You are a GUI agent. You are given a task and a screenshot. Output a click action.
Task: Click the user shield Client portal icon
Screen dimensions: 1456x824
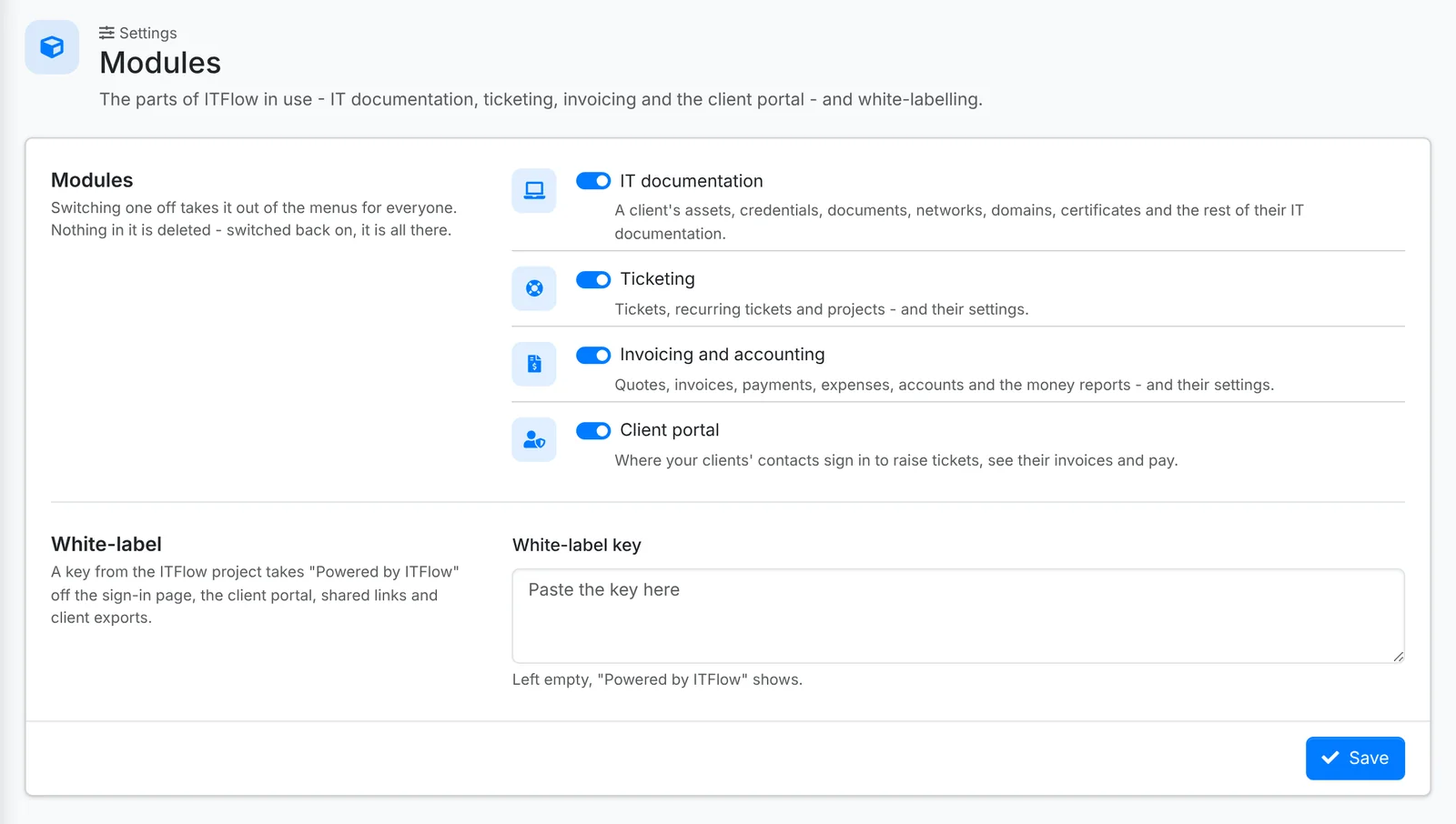click(534, 439)
